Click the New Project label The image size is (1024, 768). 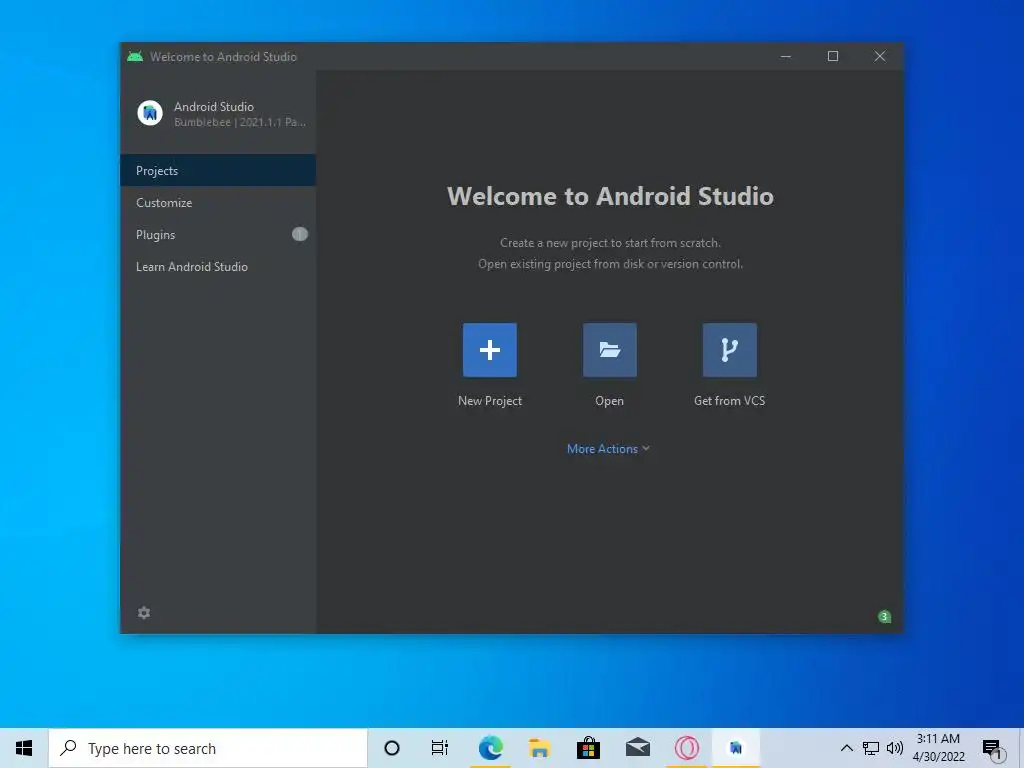click(490, 401)
